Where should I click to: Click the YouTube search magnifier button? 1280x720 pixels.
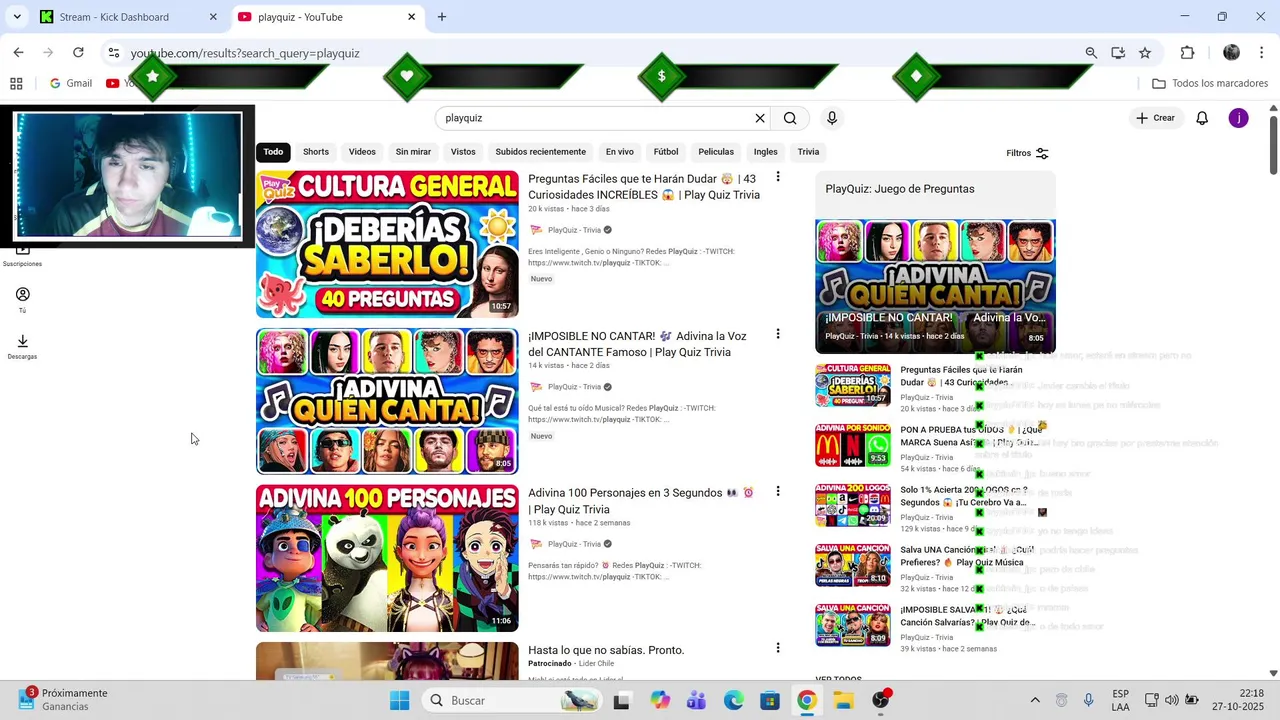[790, 118]
